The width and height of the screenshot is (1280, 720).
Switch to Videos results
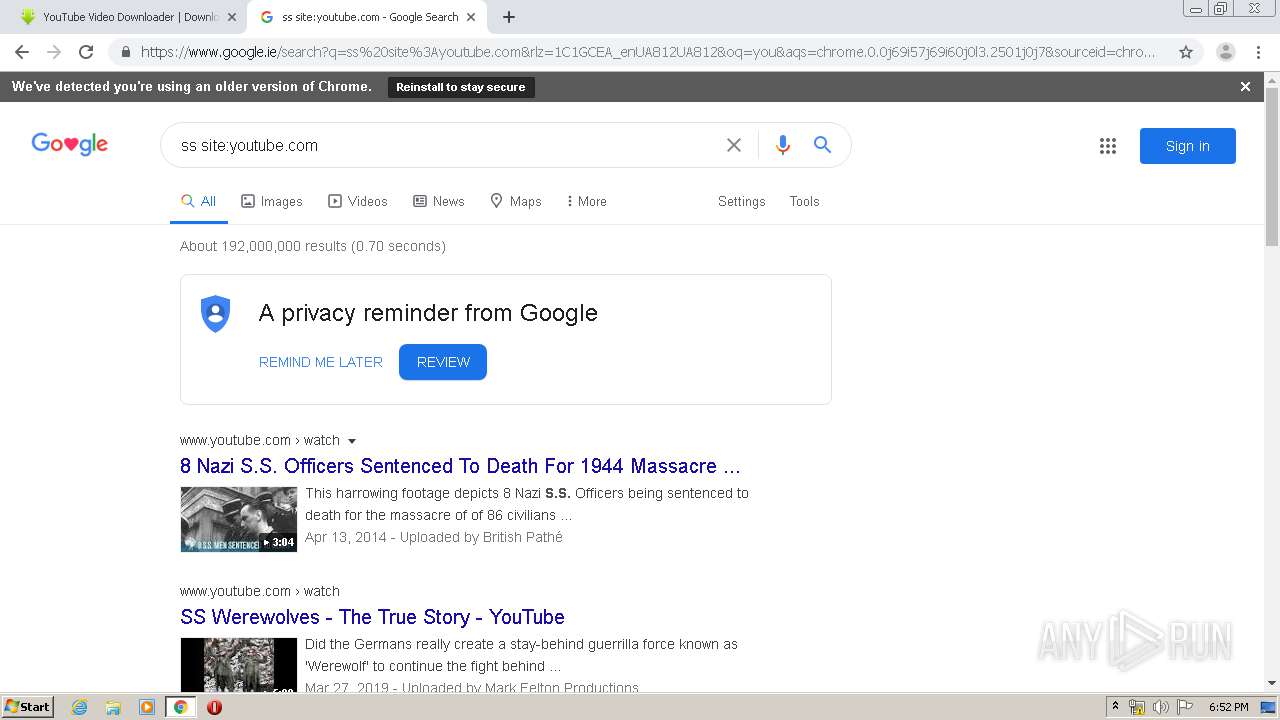(358, 201)
